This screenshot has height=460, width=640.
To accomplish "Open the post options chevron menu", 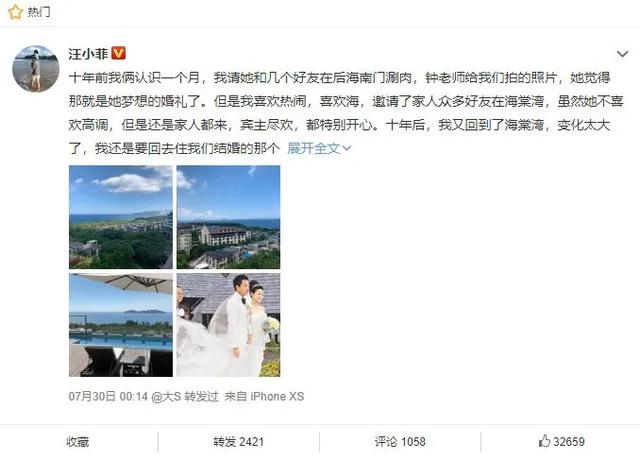I will [622, 54].
